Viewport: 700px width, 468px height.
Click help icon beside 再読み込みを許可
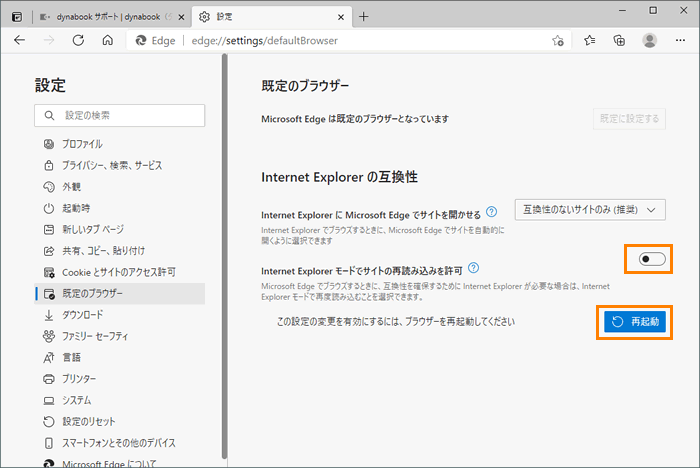pyautogui.click(x=474, y=268)
